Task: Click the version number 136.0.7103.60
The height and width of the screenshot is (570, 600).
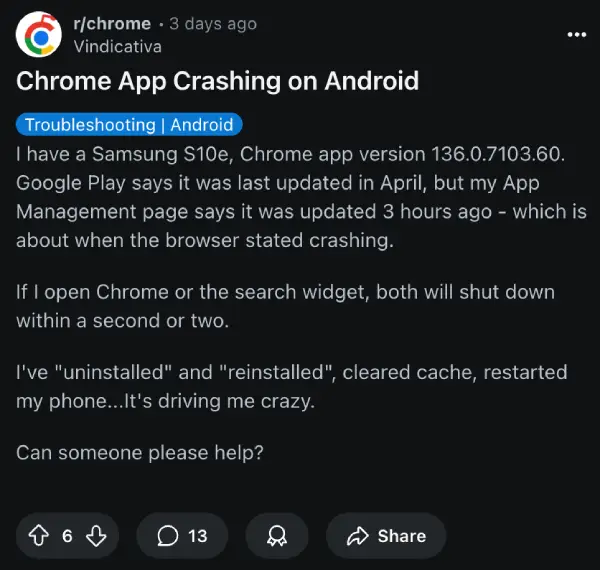Action: (498, 154)
